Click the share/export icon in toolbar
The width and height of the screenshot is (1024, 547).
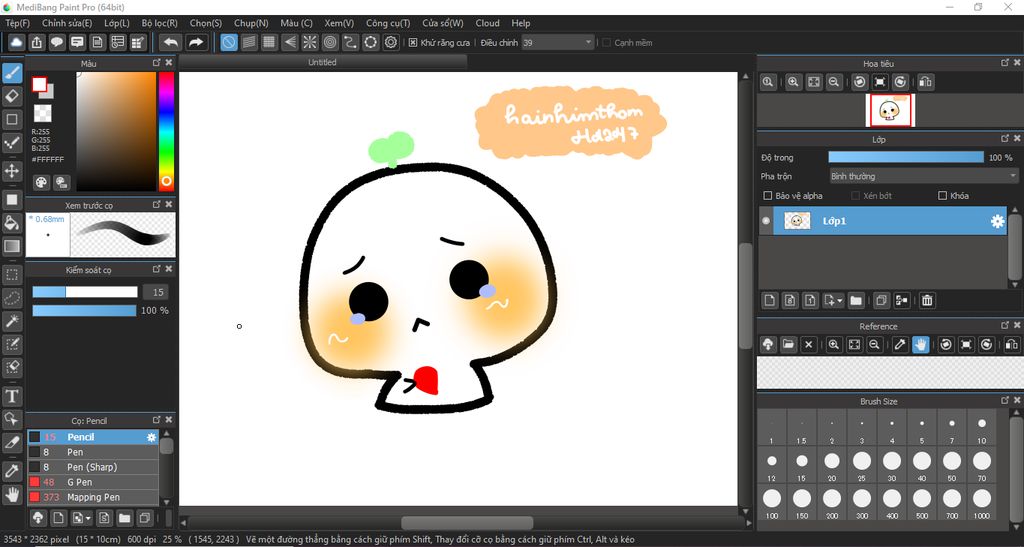click(x=37, y=42)
